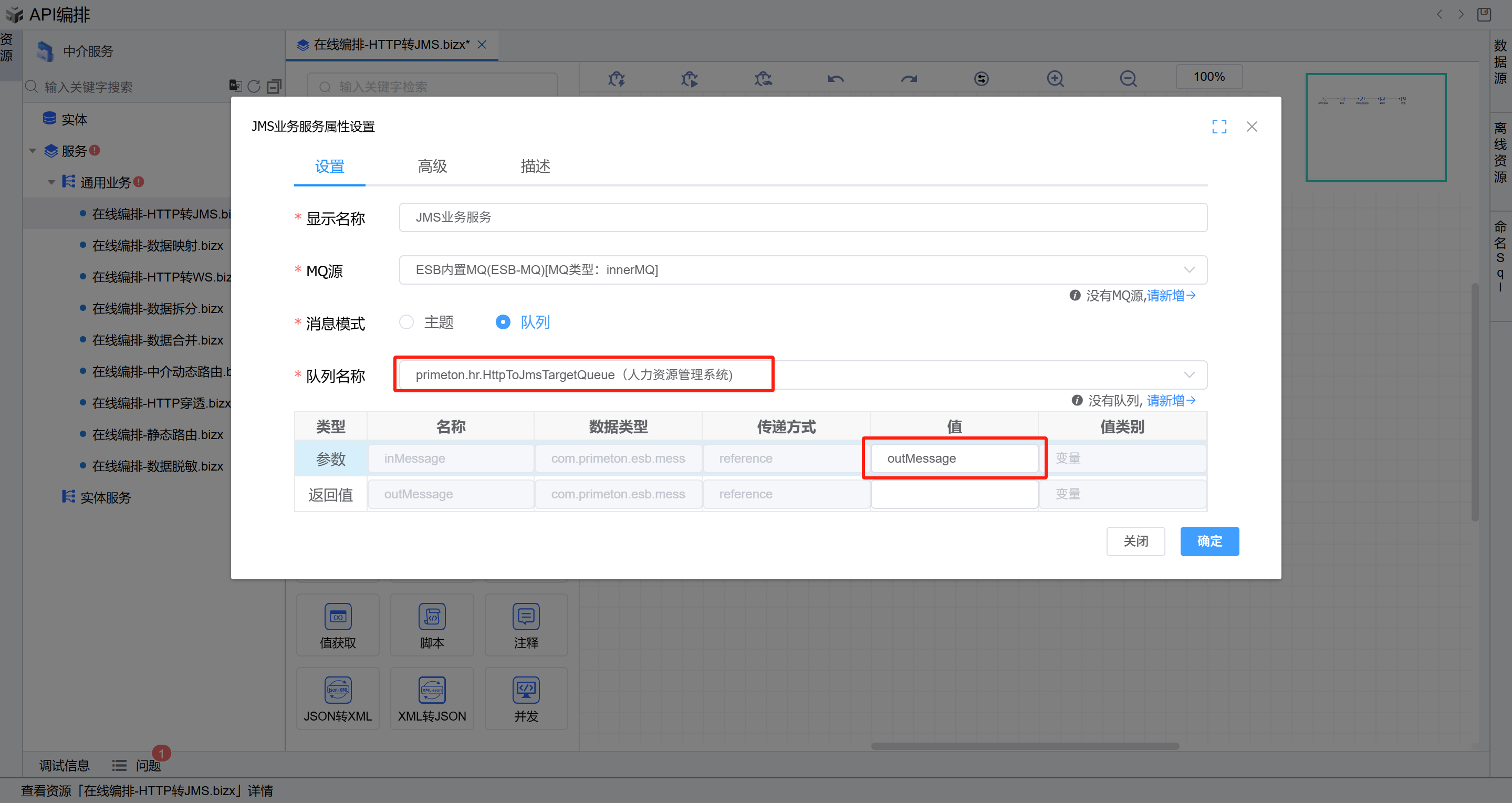Viewport: 1512px width, 803px height.
Task: Zoom in using the magnifier plus icon
Action: [x=1055, y=79]
